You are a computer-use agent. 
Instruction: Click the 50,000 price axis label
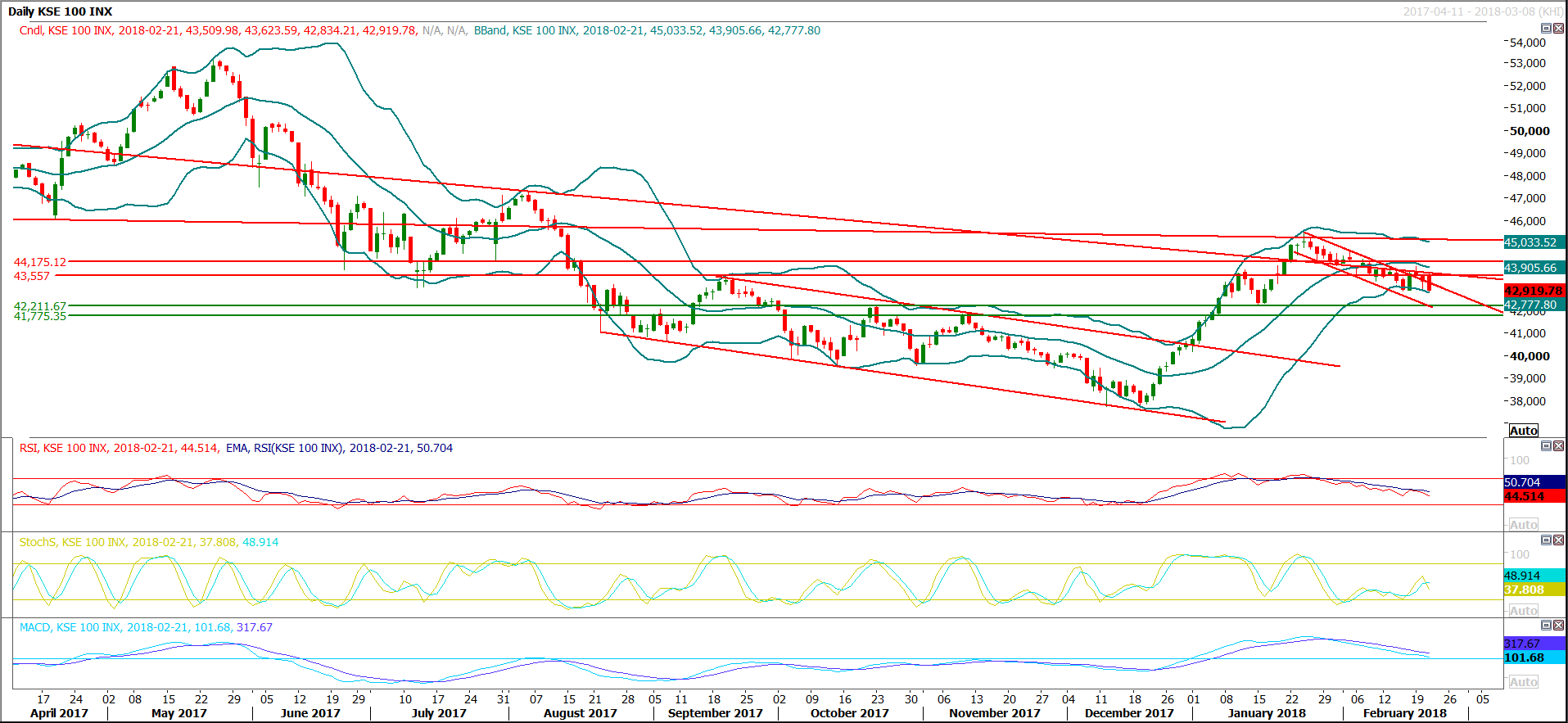click(1530, 131)
